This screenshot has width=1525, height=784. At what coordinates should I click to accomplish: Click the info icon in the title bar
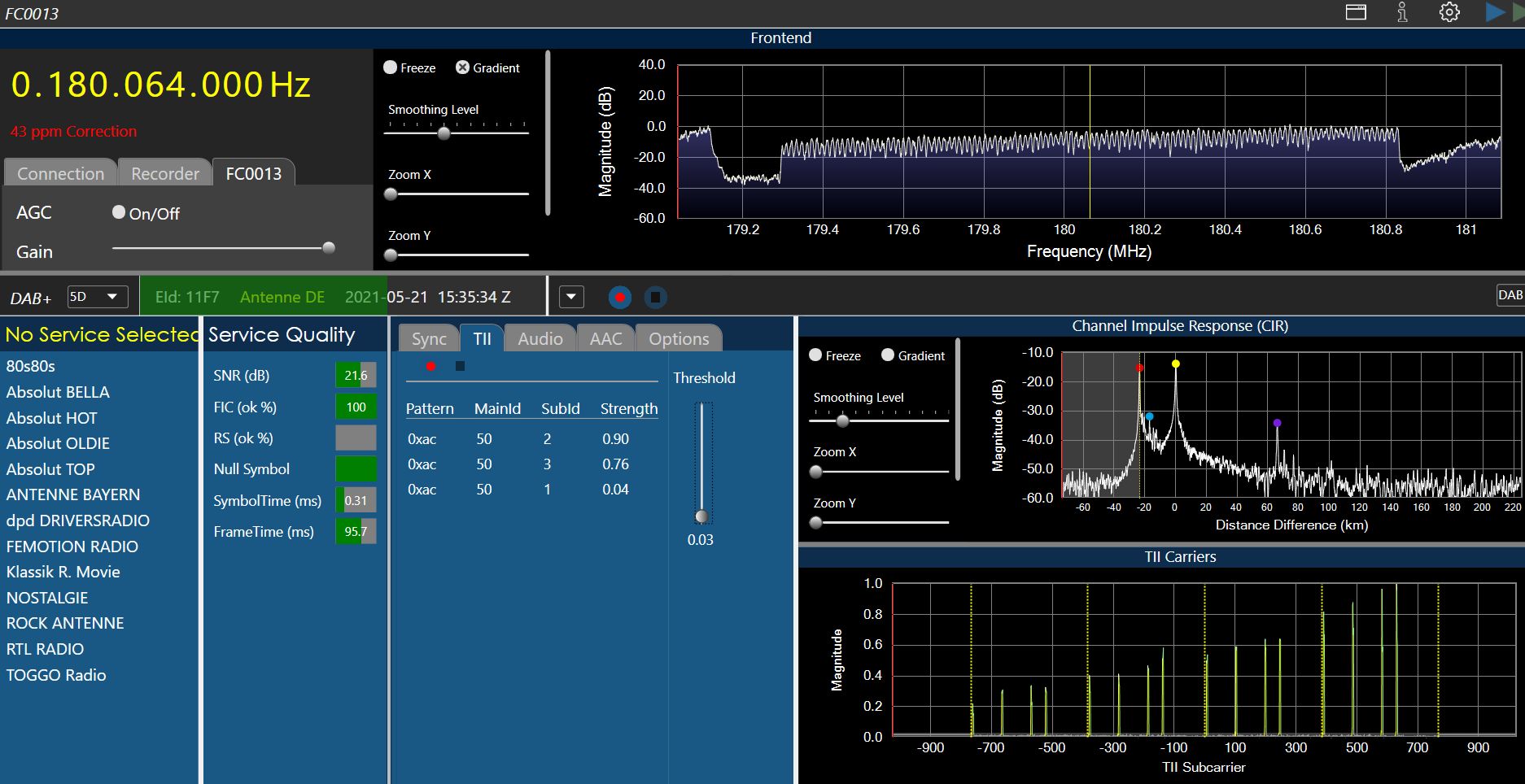[1402, 12]
